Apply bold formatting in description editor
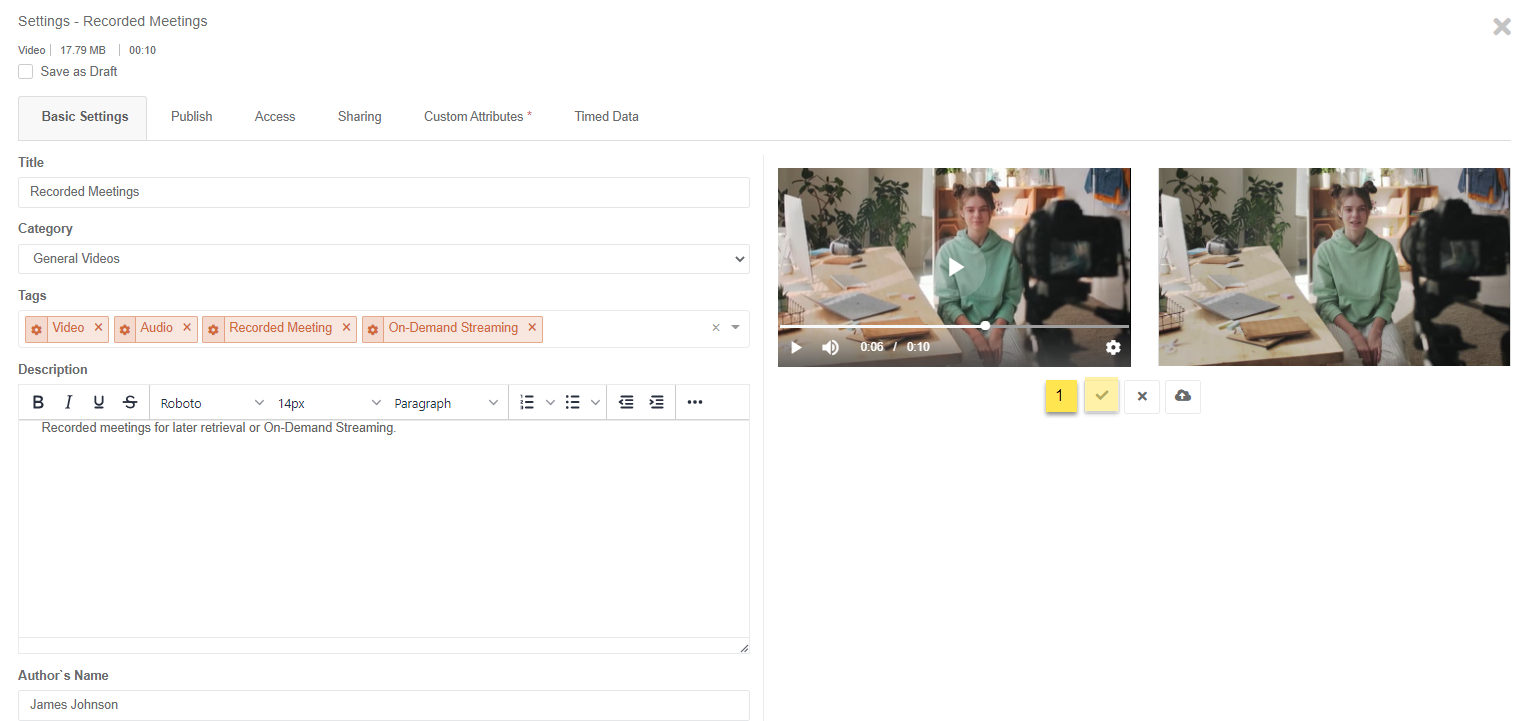 click(x=38, y=403)
